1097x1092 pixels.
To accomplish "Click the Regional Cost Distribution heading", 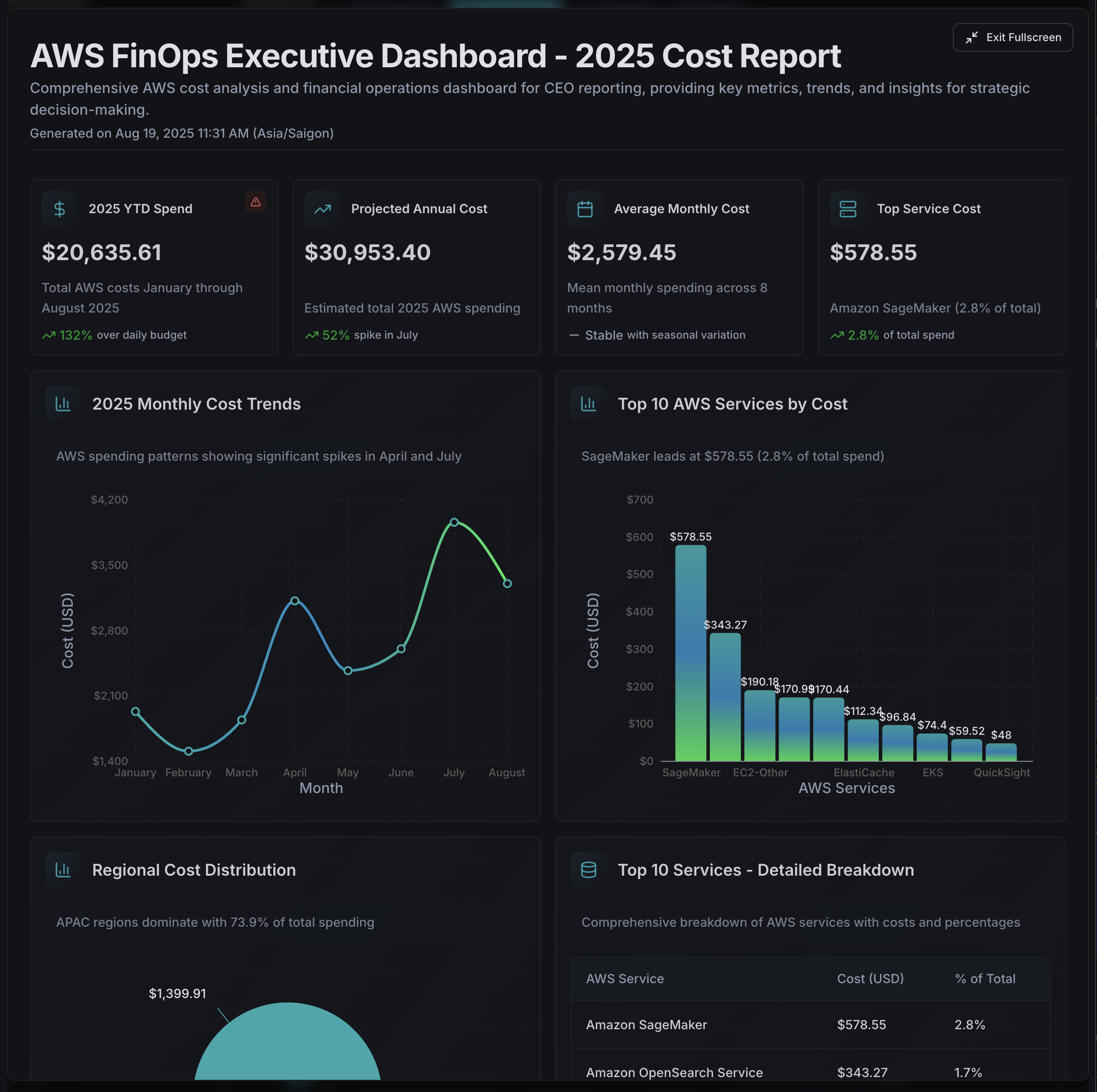I will [x=194, y=869].
